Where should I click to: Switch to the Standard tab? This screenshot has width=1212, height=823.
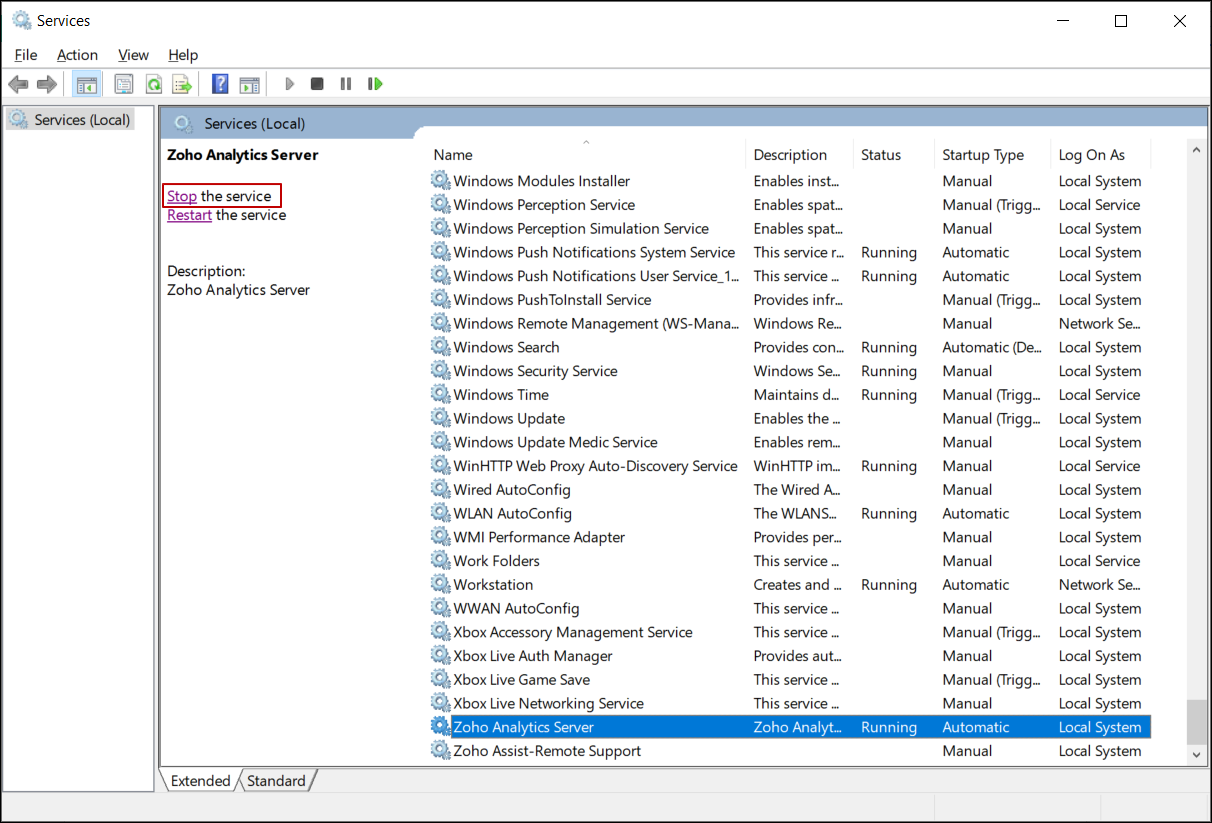(x=277, y=781)
